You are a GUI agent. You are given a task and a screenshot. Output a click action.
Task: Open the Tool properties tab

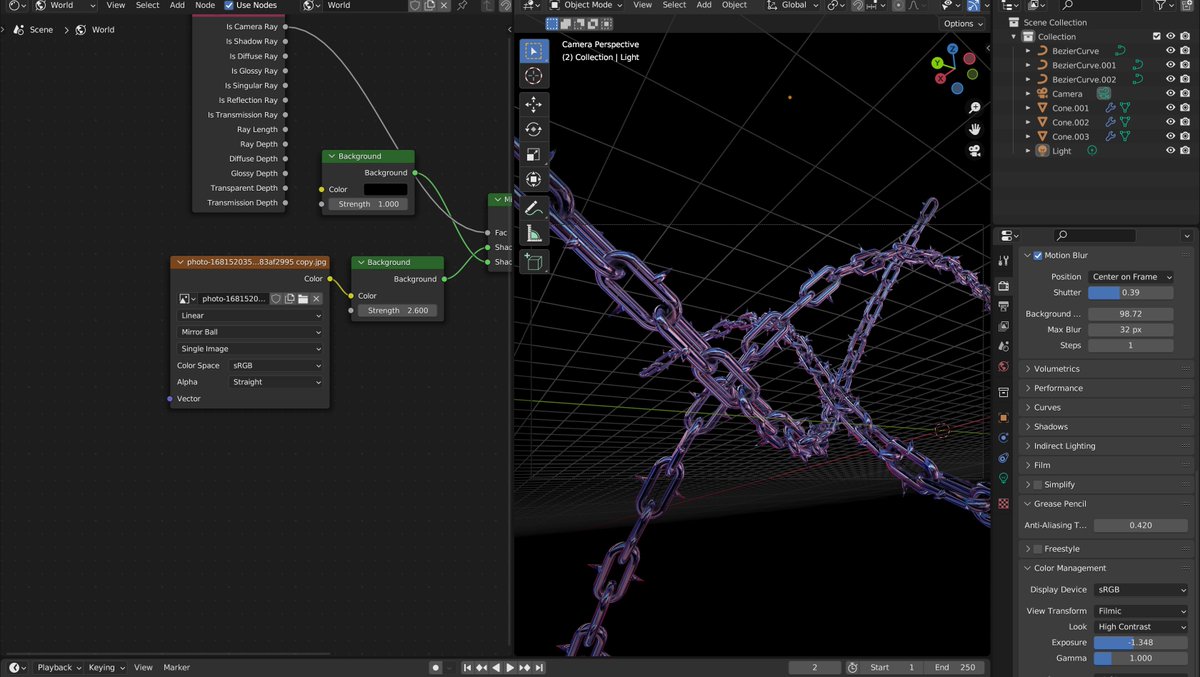[x=1003, y=261]
